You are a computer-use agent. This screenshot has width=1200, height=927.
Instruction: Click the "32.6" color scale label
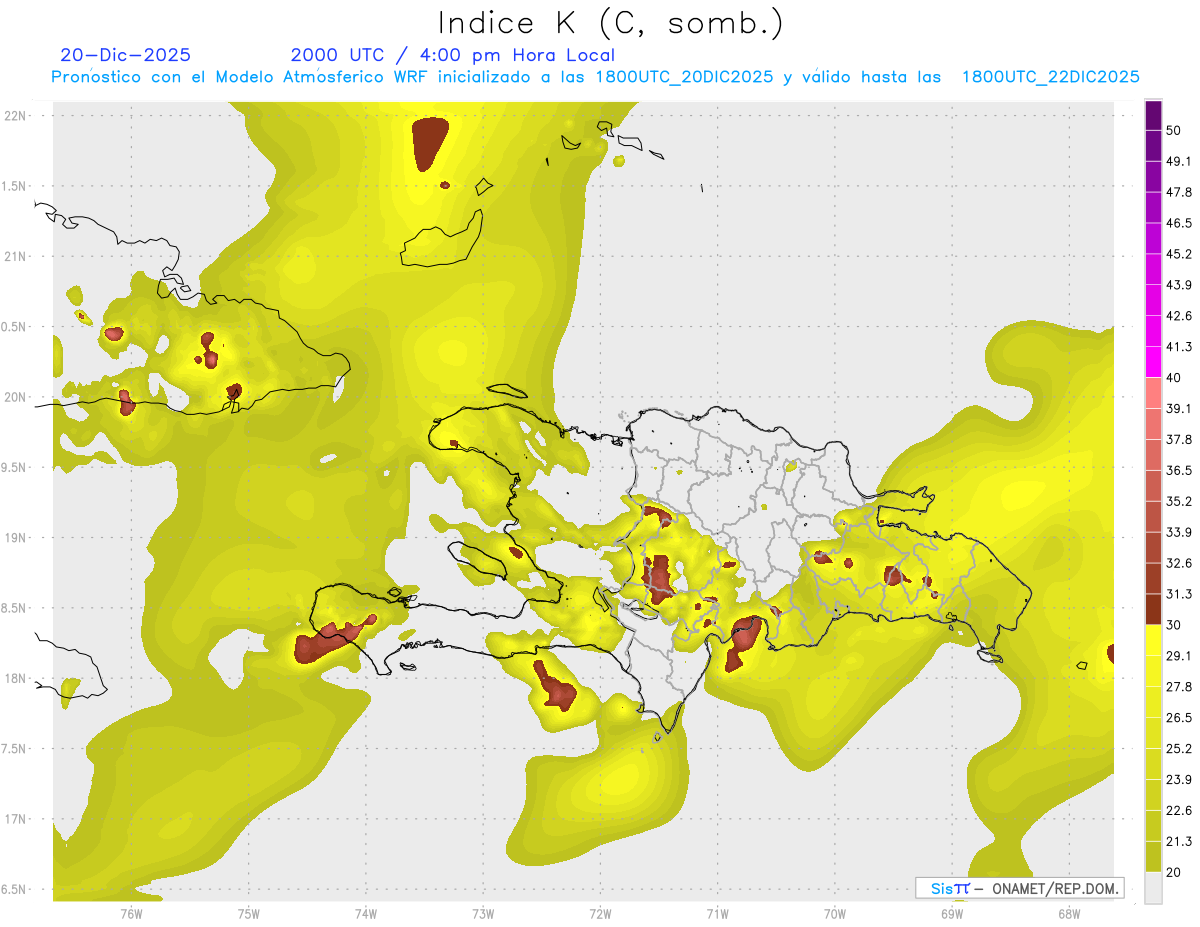click(x=1179, y=563)
